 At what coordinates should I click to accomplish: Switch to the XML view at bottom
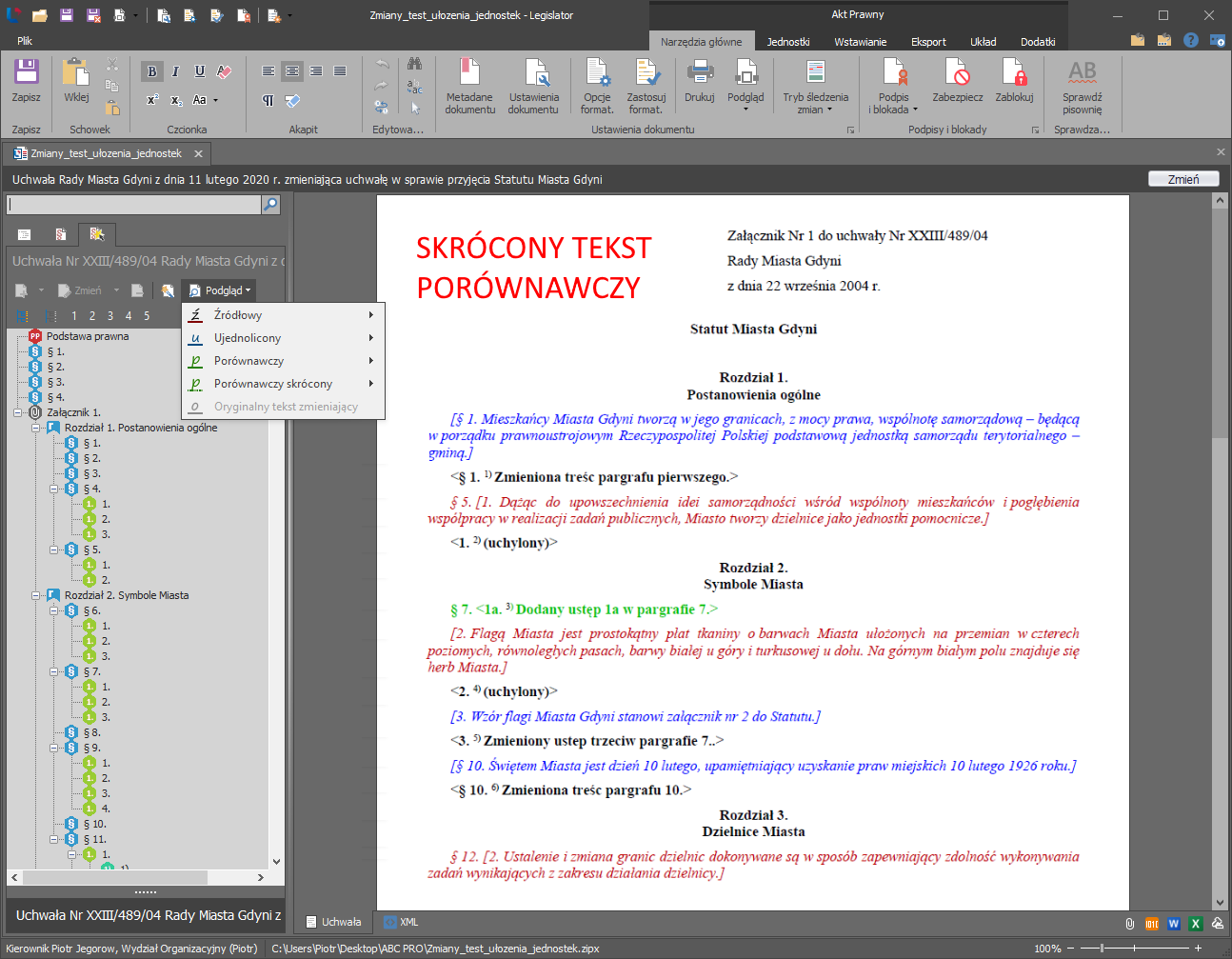point(401,922)
